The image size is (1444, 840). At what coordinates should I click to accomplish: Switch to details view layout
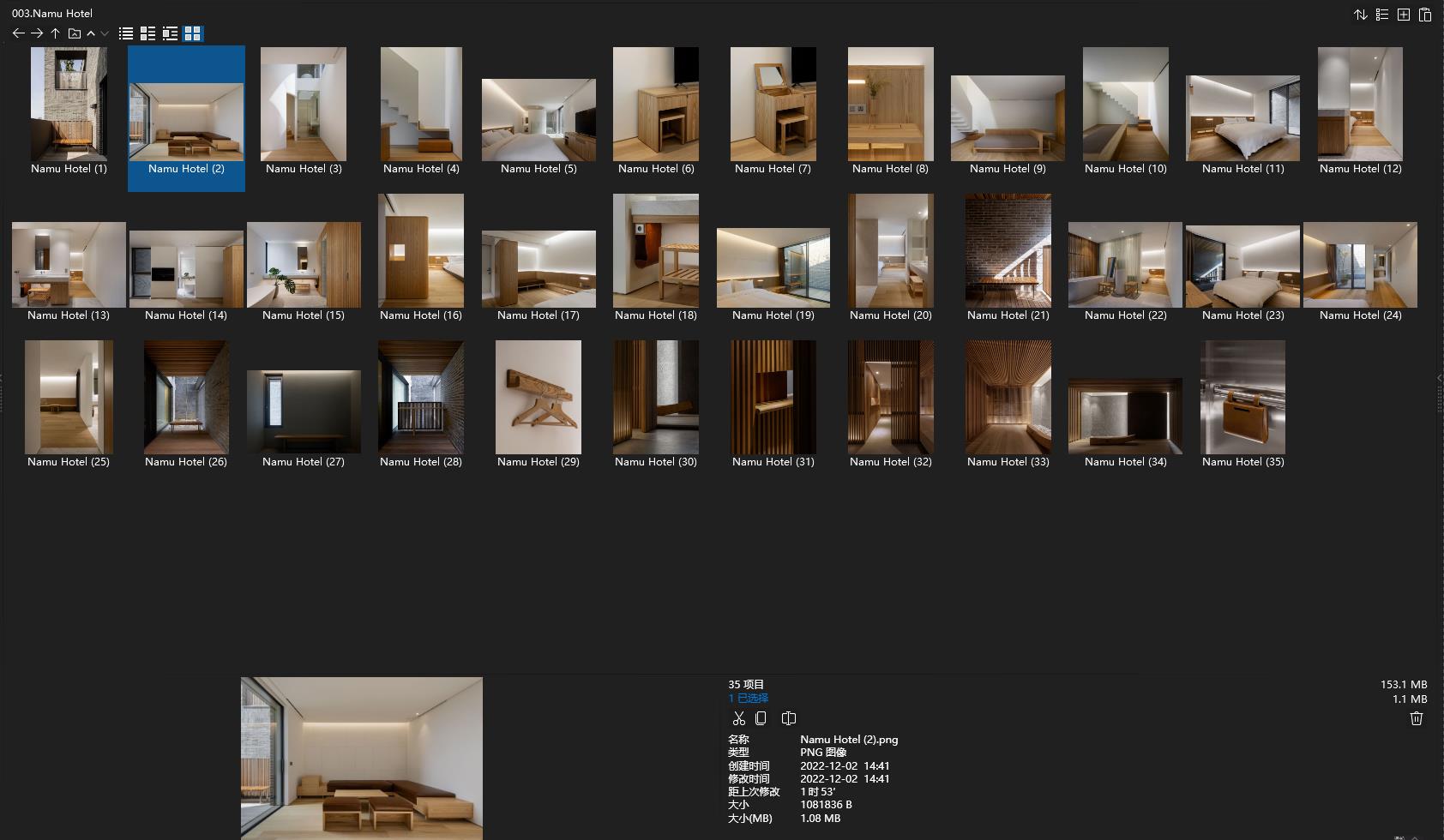click(x=147, y=33)
